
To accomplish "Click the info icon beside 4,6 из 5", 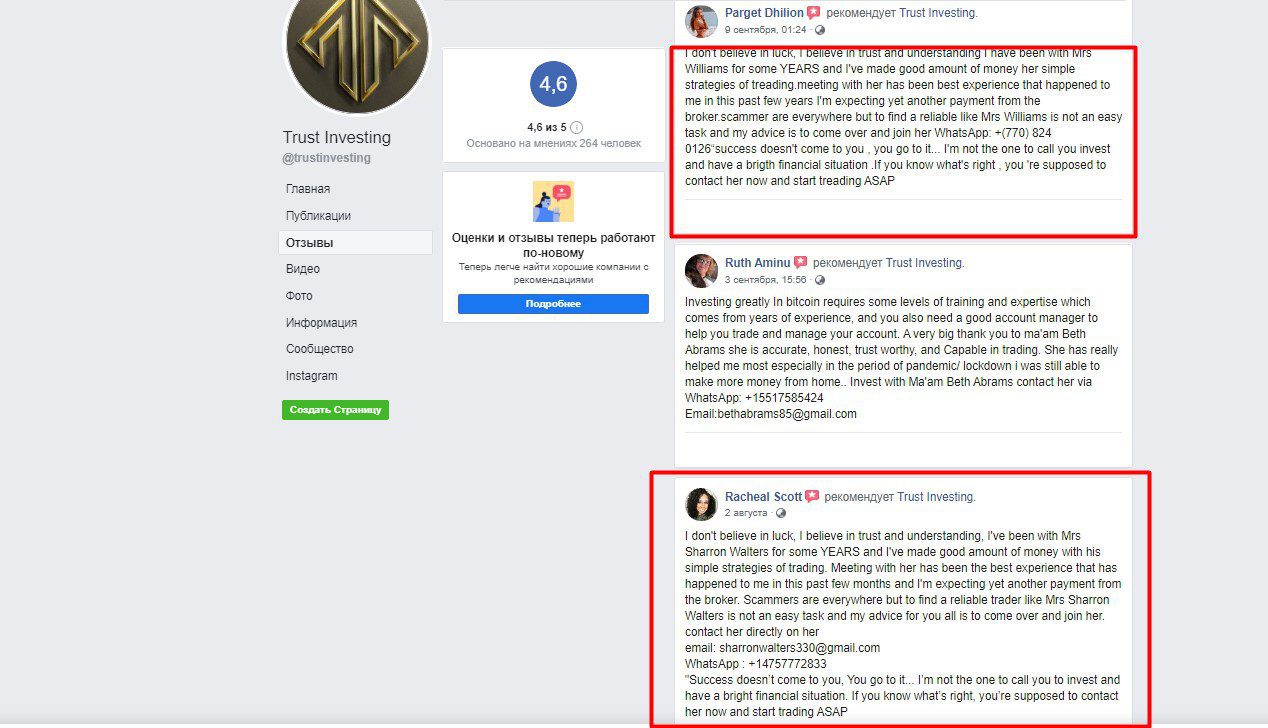I will (x=577, y=128).
